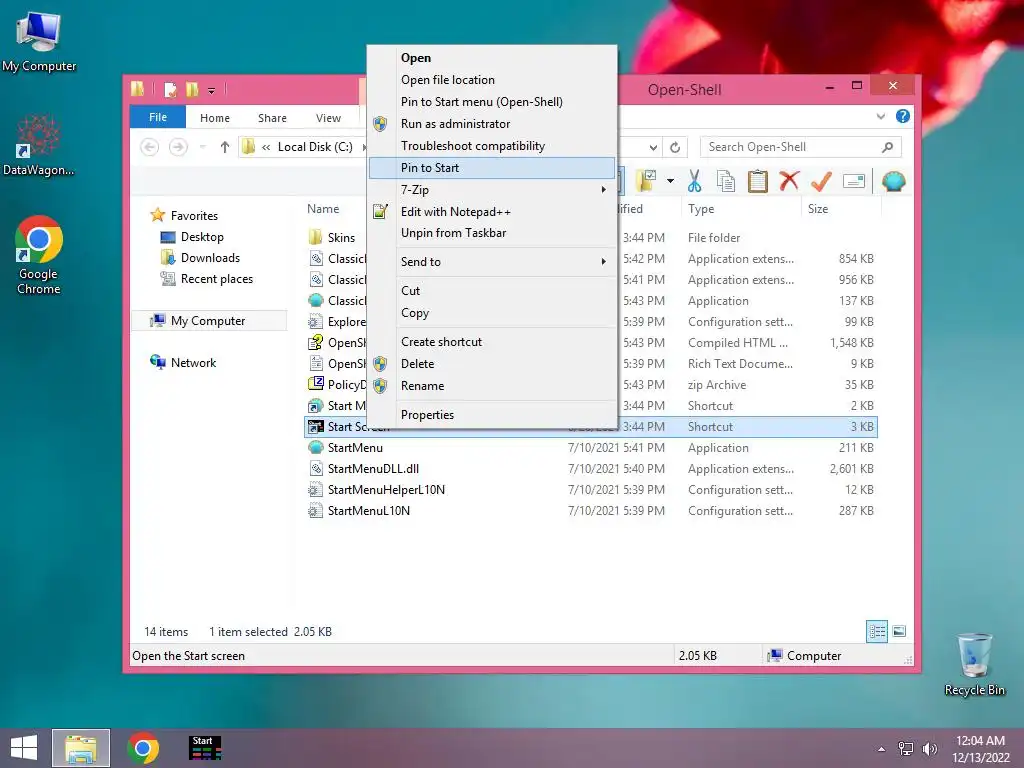Expand the Send to submenu
The width and height of the screenshot is (1024, 768).
(x=491, y=261)
